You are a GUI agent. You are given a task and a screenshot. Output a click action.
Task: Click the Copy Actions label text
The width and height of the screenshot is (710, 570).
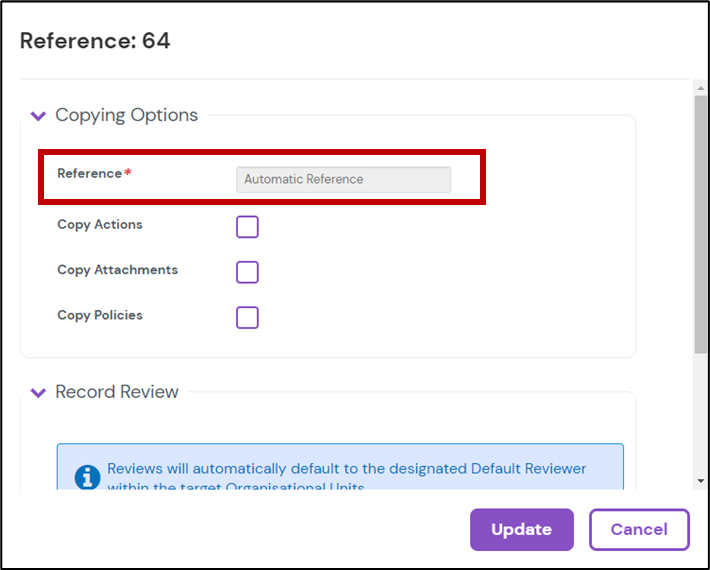pos(100,225)
